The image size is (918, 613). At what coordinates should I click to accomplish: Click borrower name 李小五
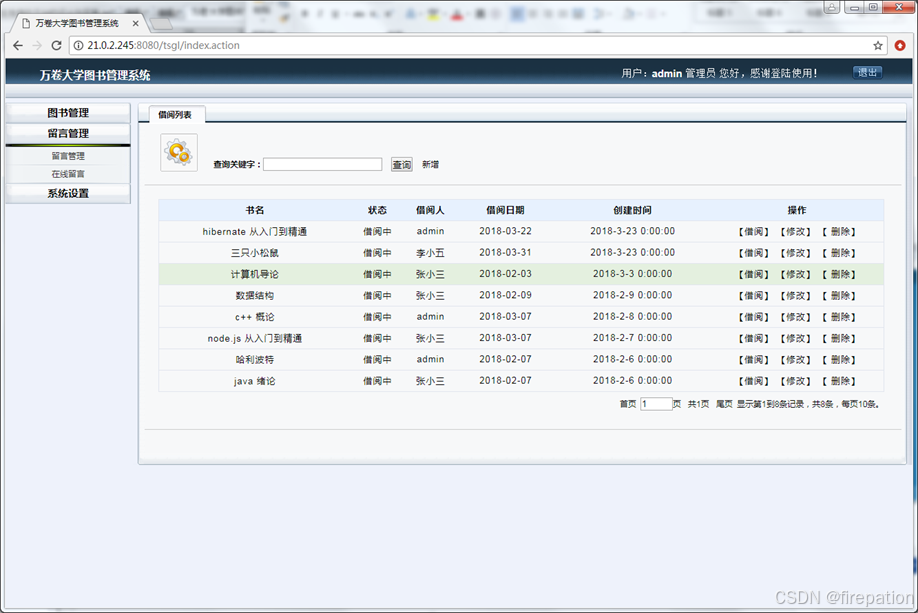tap(430, 253)
